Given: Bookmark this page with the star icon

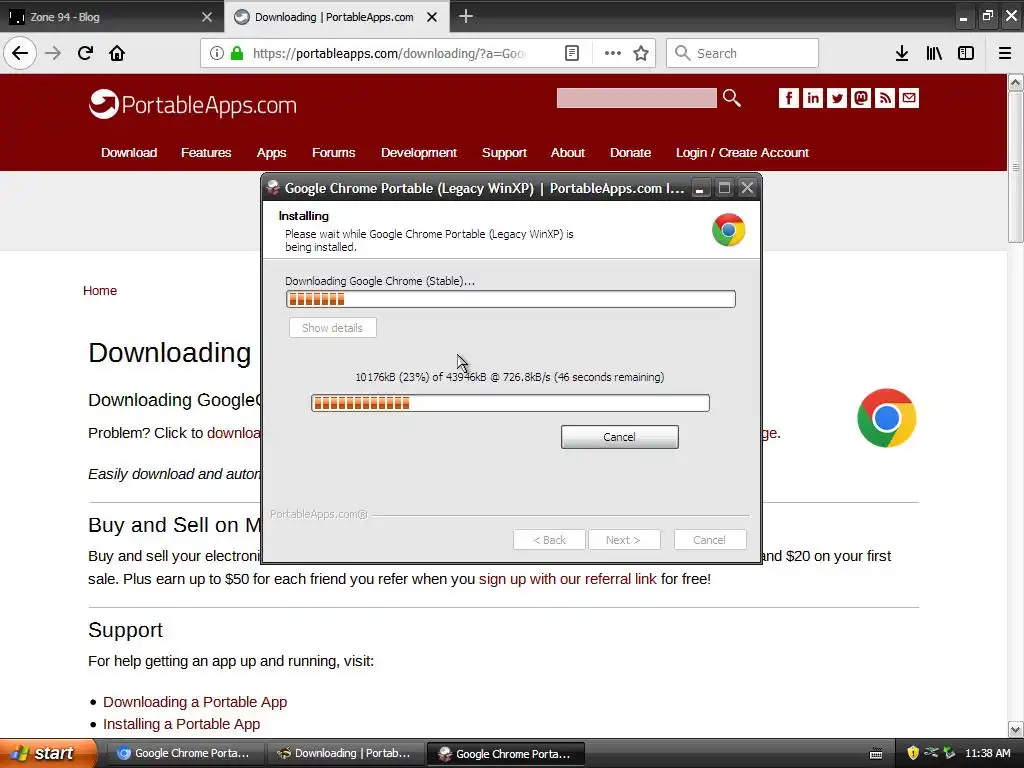Looking at the screenshot, I should pyautogui.click(x=641, y=53).
